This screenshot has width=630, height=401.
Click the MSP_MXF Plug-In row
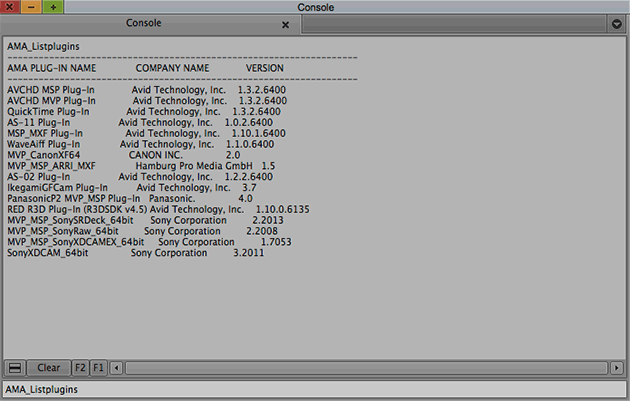click(146, 133)
